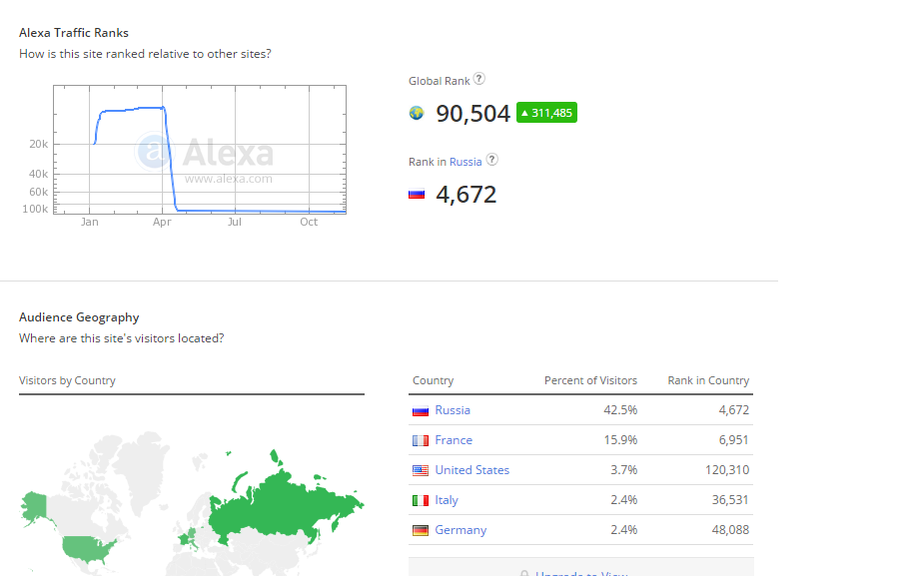This screenshot has width=918, height=576.
Task: Click the 42.5% visitors cell for Russia
Action: pos(621,410)
